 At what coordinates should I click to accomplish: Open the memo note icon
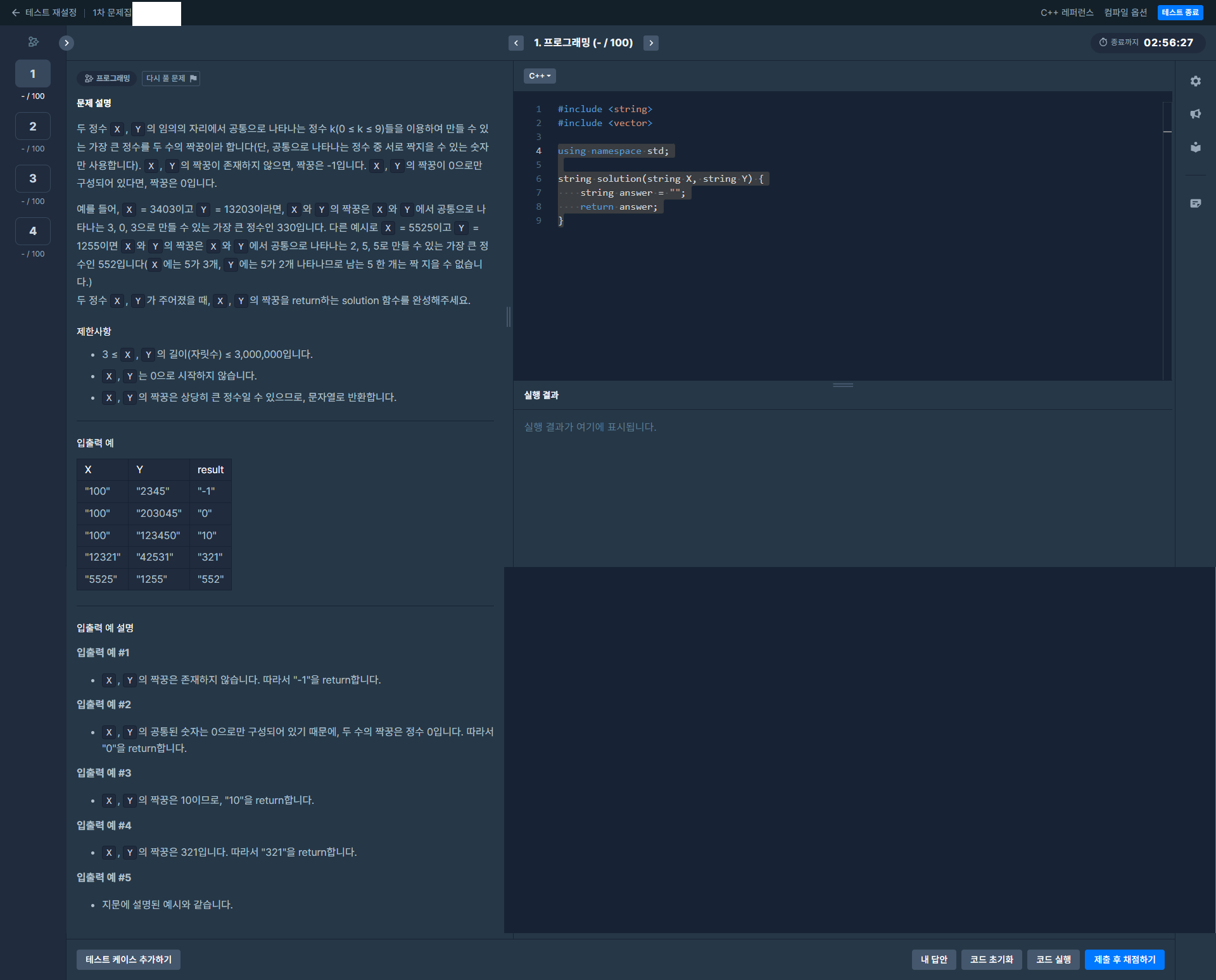(x=1195, y=203)
